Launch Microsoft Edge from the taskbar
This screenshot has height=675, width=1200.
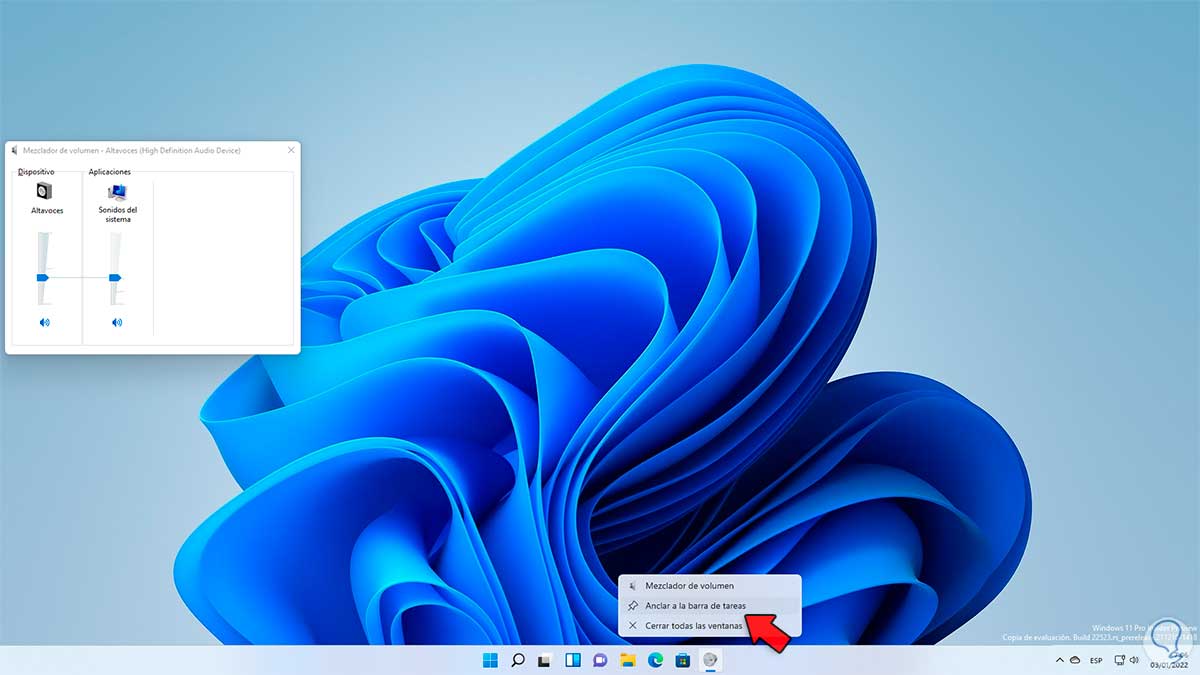(x=655, y=660)
